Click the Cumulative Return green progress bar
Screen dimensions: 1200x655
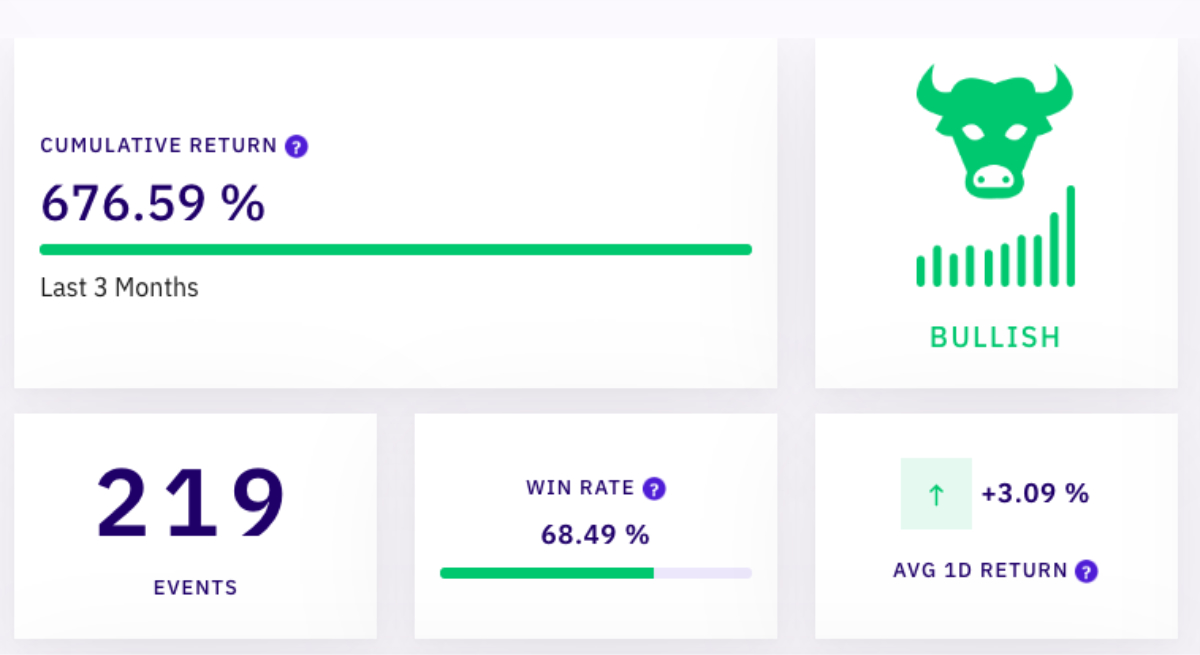(395, 250)
